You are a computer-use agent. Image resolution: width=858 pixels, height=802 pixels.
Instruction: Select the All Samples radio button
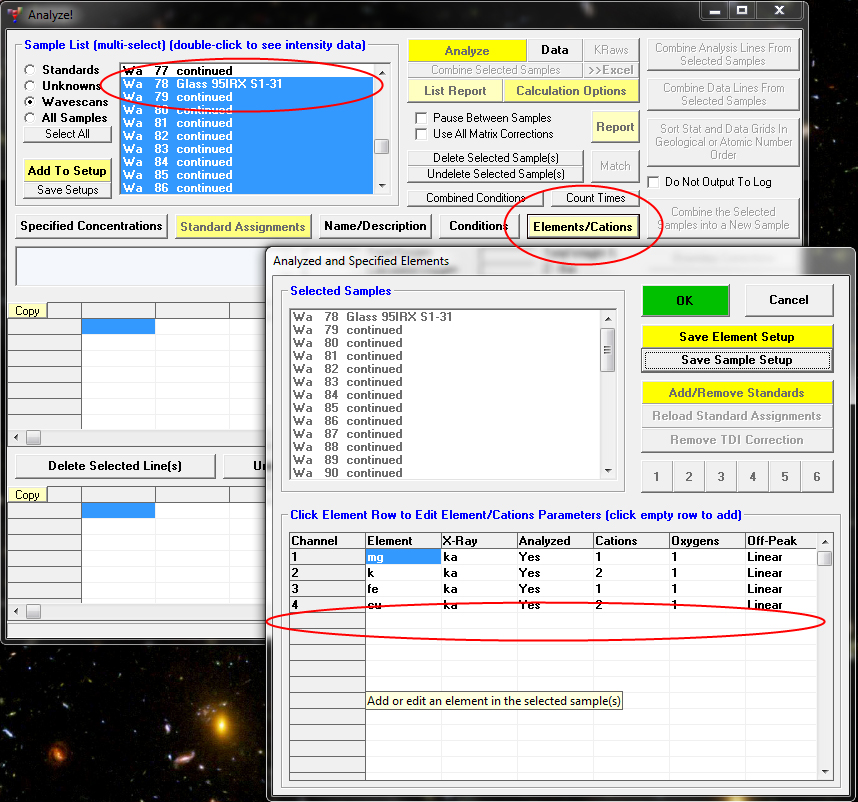pos(31,118)
